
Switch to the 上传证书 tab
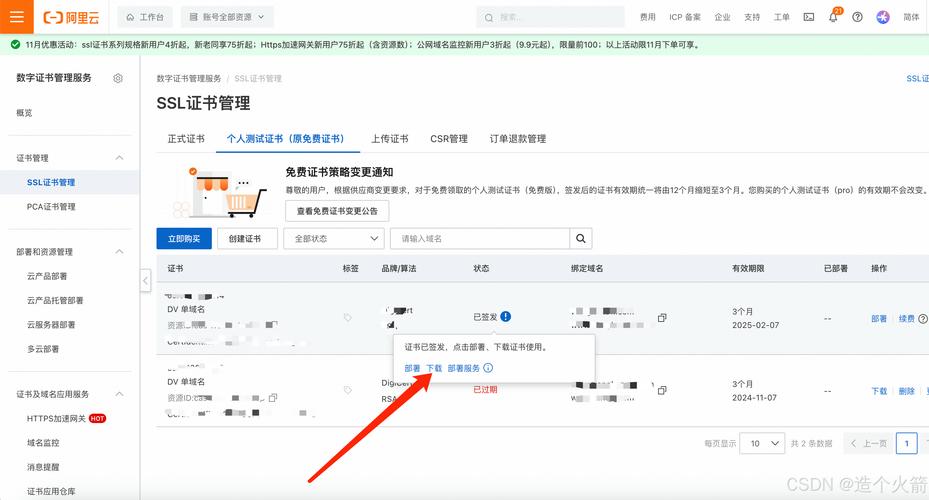(389, 139)
